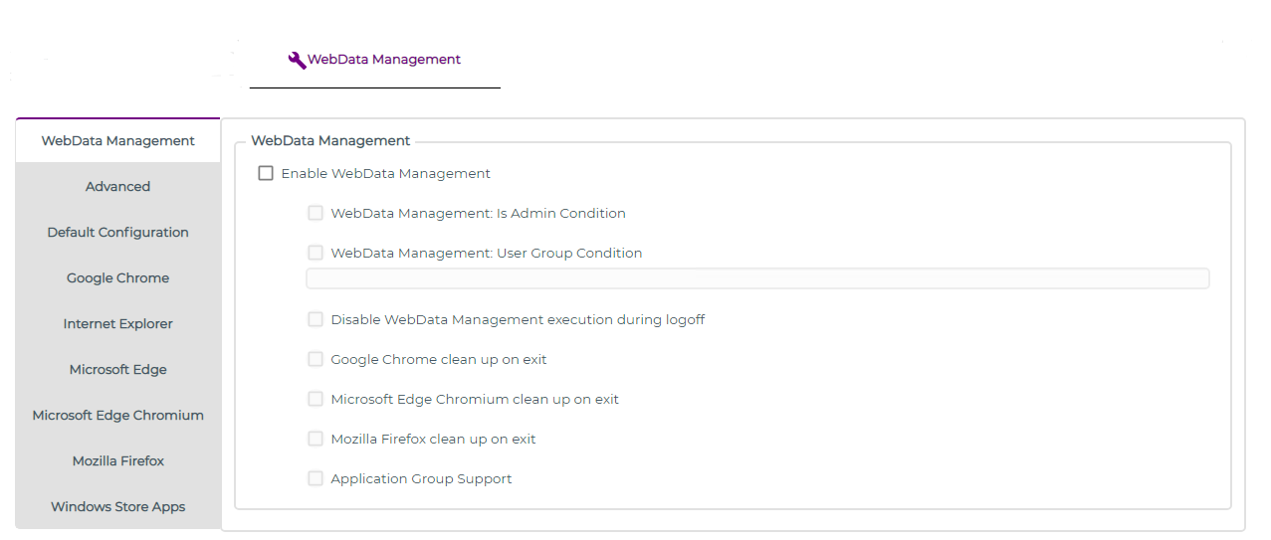Switch to Microsoft Edge Chromium tab
This screenshot has height=540, width=1271.
[x=118, y=416]
